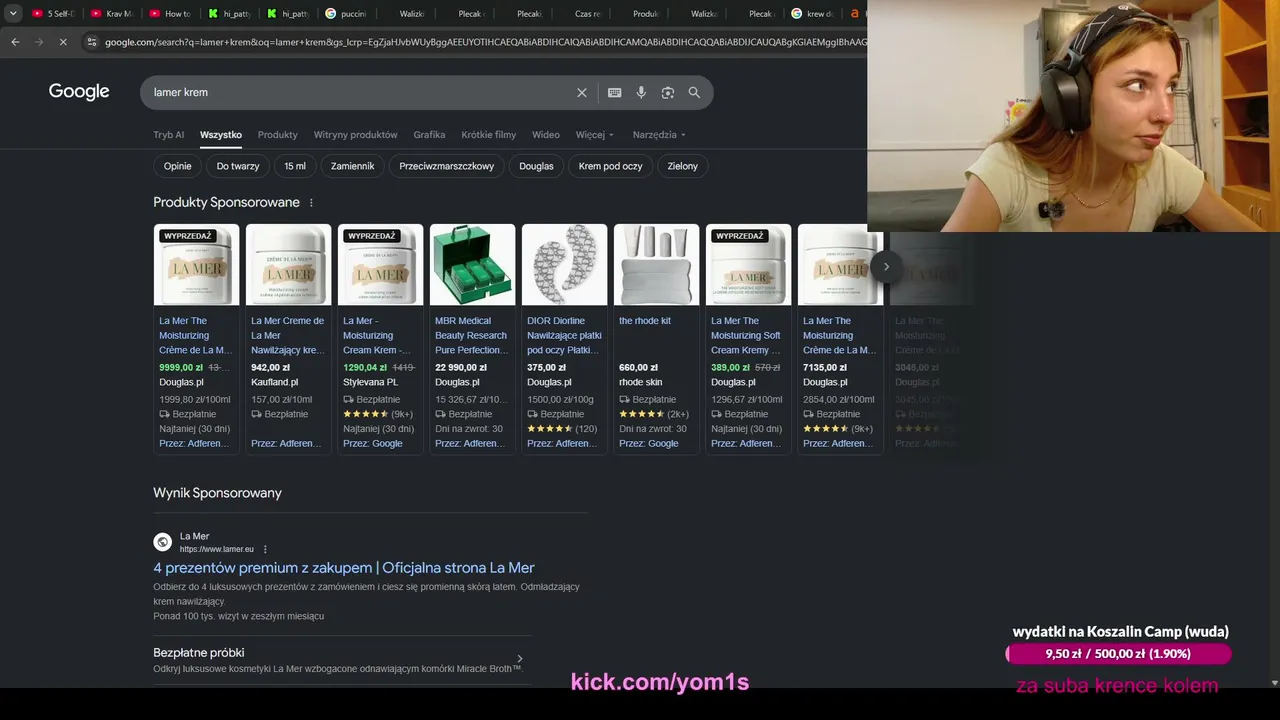Open 'Wideo' results tab
The height and width of the screenshot is (720, 1280).
pos(546,135)
